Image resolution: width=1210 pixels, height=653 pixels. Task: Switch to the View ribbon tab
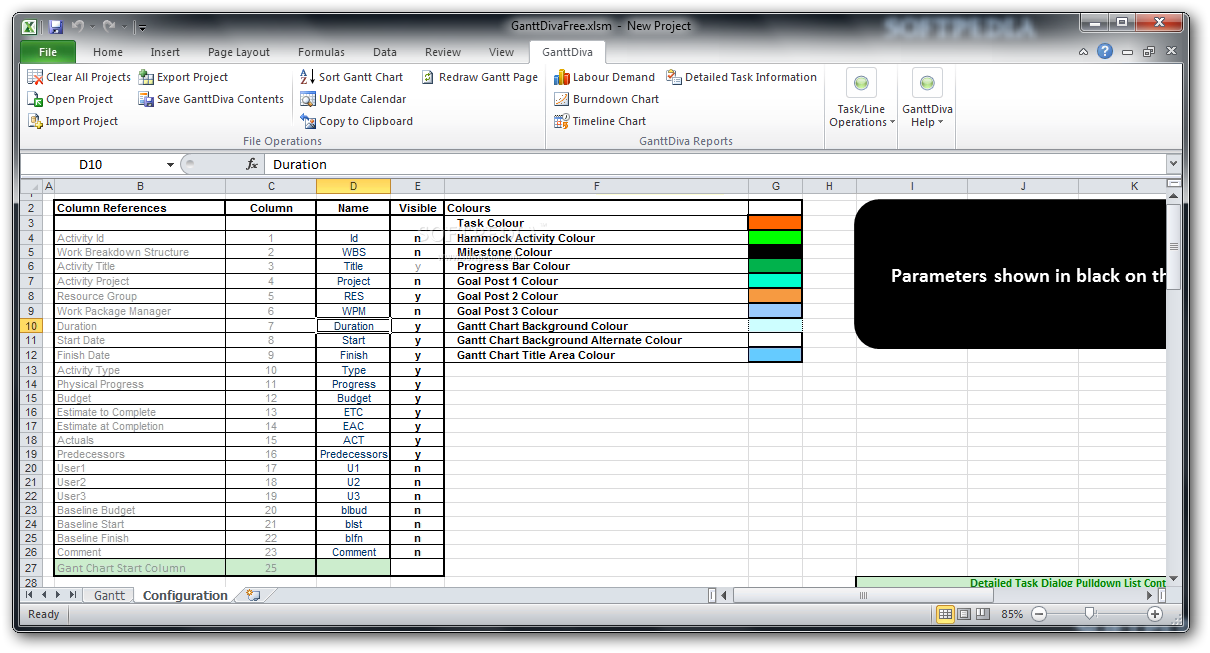(501, 52)
